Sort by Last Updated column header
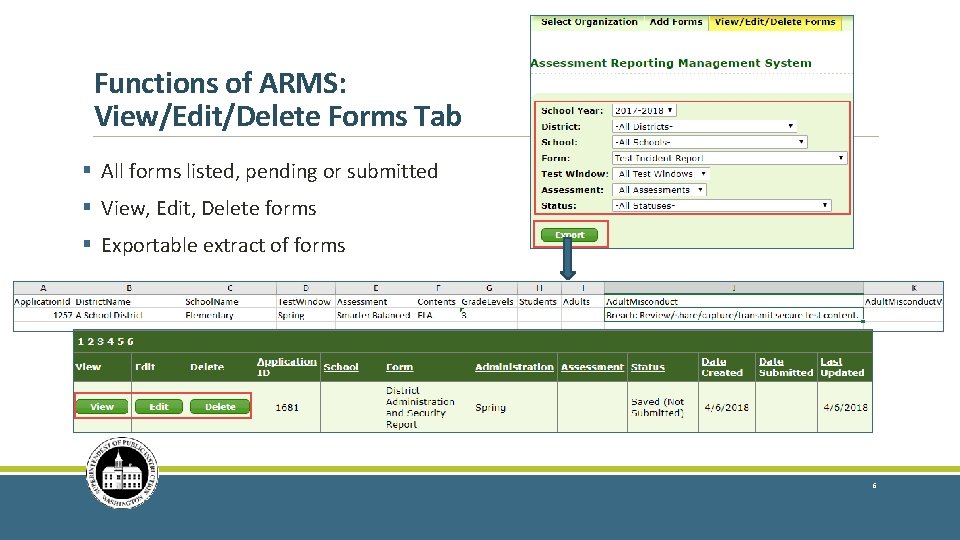 pos(842,367)
